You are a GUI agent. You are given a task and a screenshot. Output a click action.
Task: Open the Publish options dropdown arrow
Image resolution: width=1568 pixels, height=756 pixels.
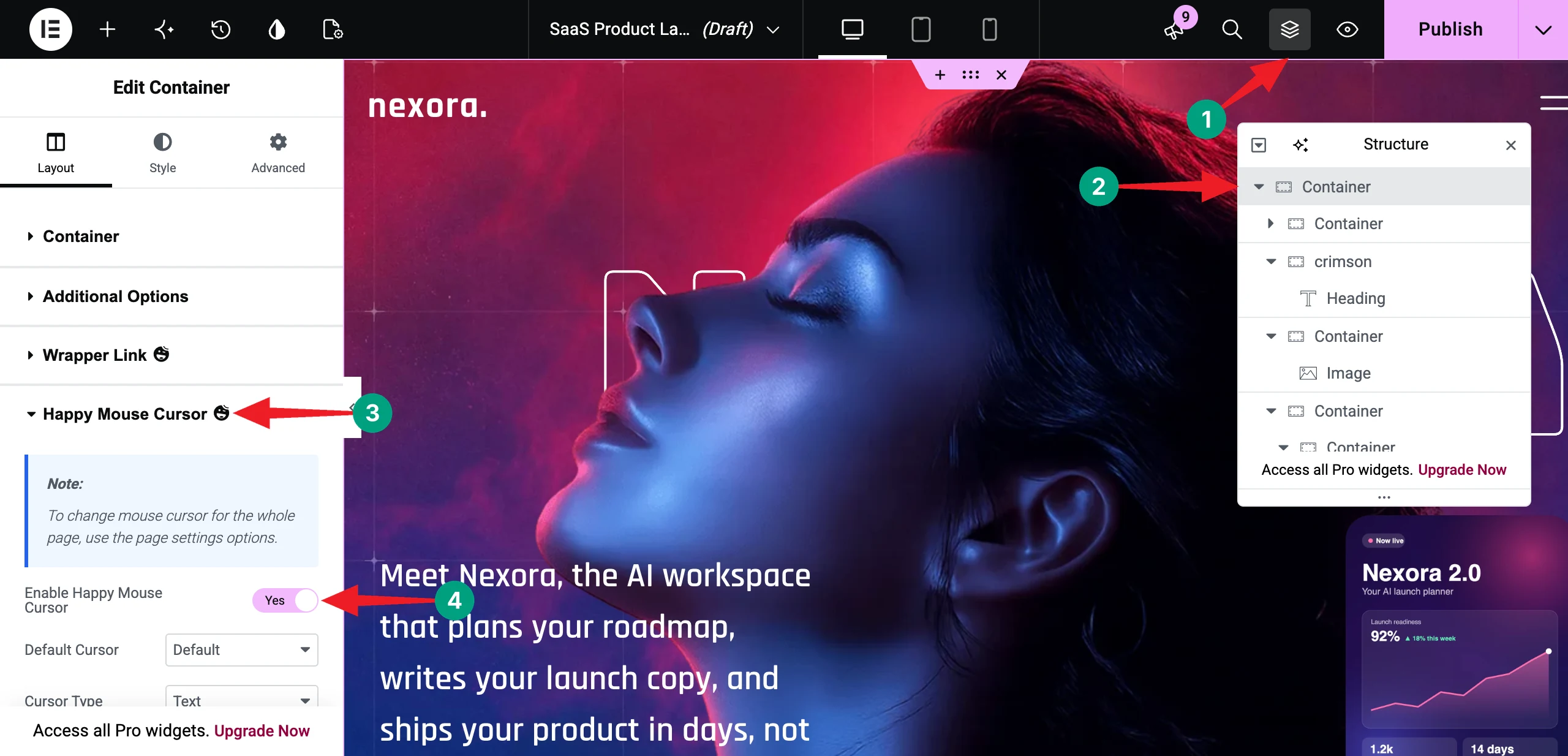click(1543, 29)
